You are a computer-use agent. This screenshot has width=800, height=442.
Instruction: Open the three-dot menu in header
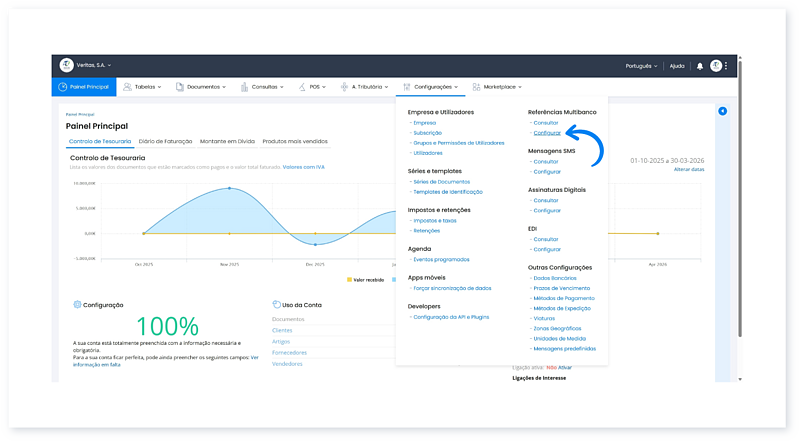click(x=727, y=66)
